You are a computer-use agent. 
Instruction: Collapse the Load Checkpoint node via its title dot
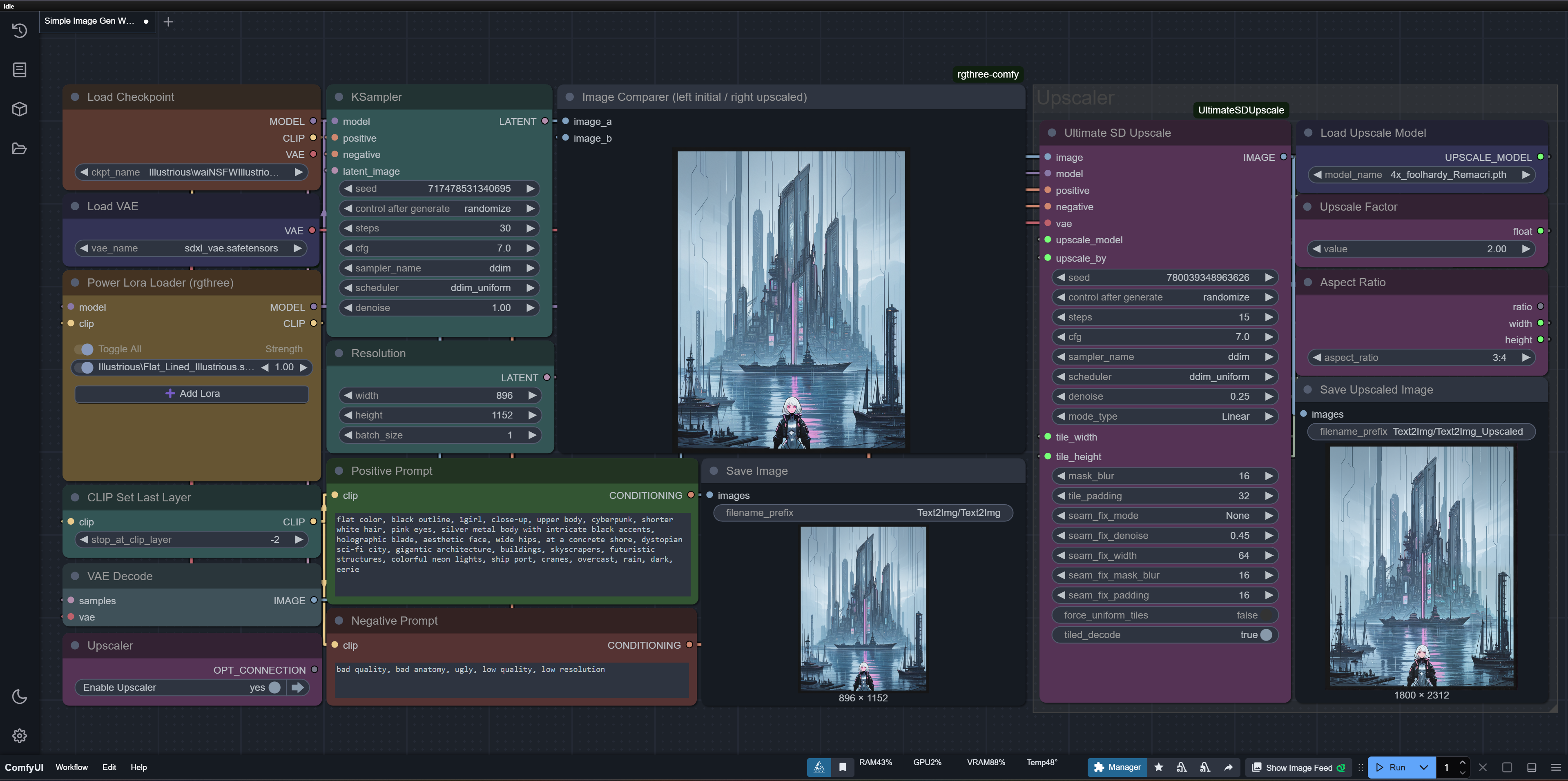point(75,97)
